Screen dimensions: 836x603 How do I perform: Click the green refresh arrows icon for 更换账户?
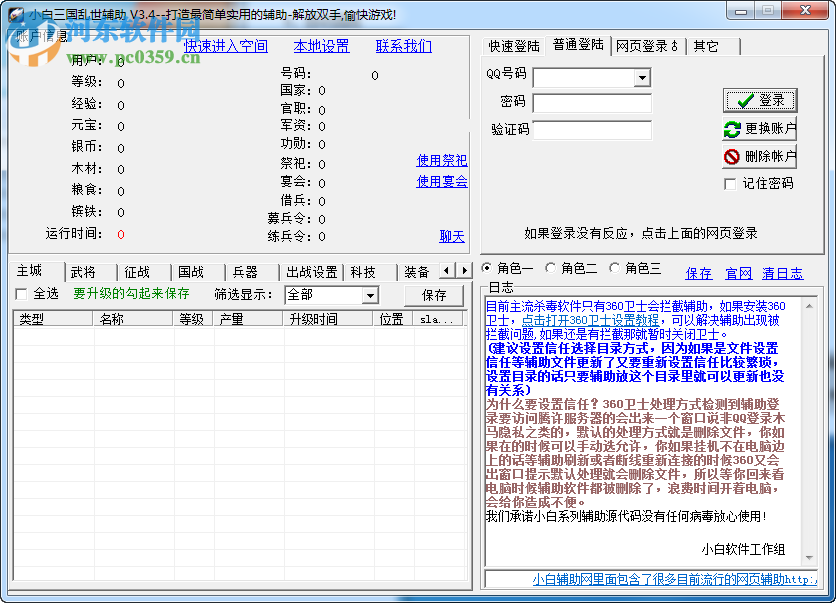coord(732,128)
